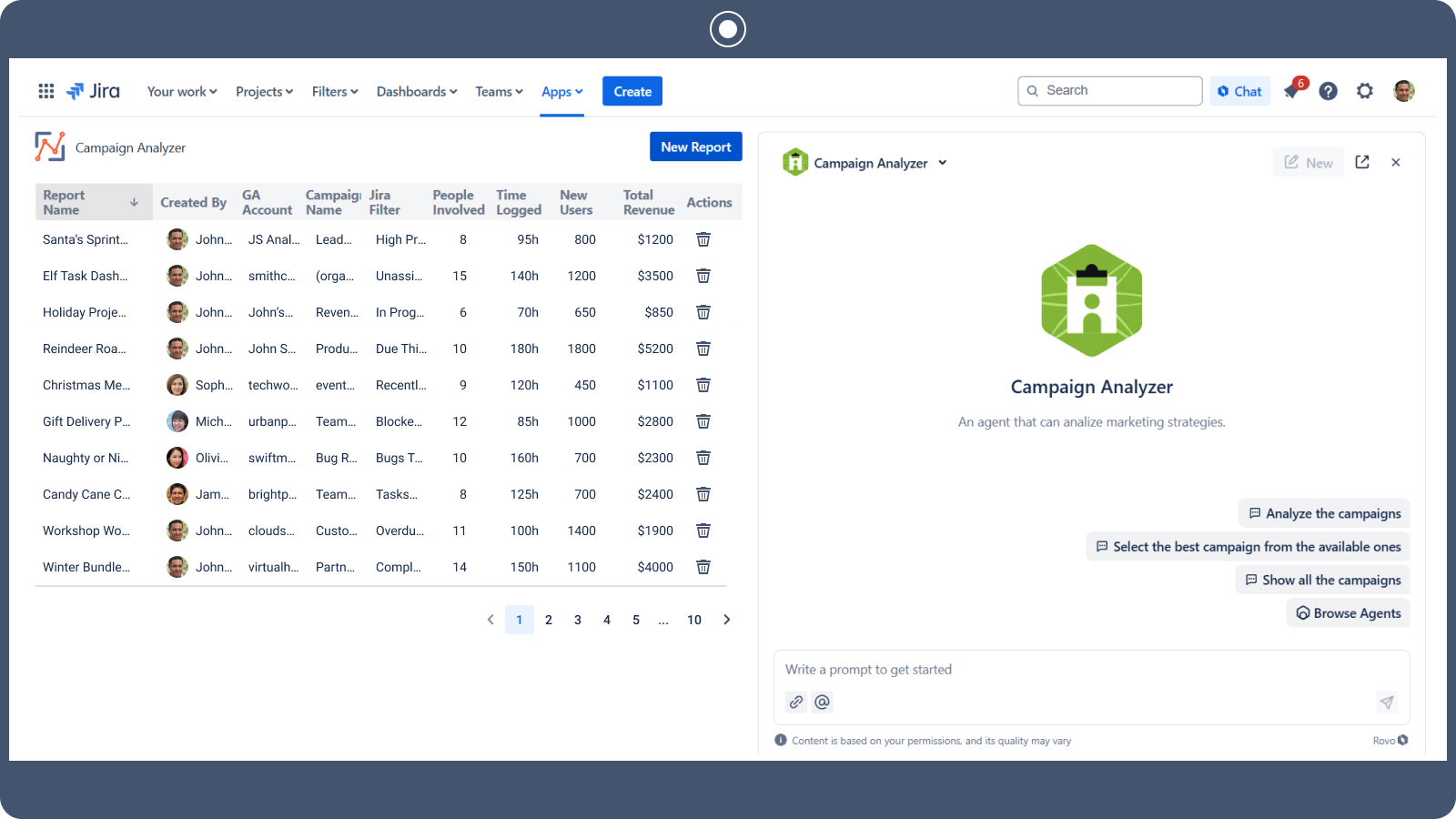Click the Overdu Jira filter cell
The height and width of the screenshot is (819, 1456).
click(x=400, y=531)
